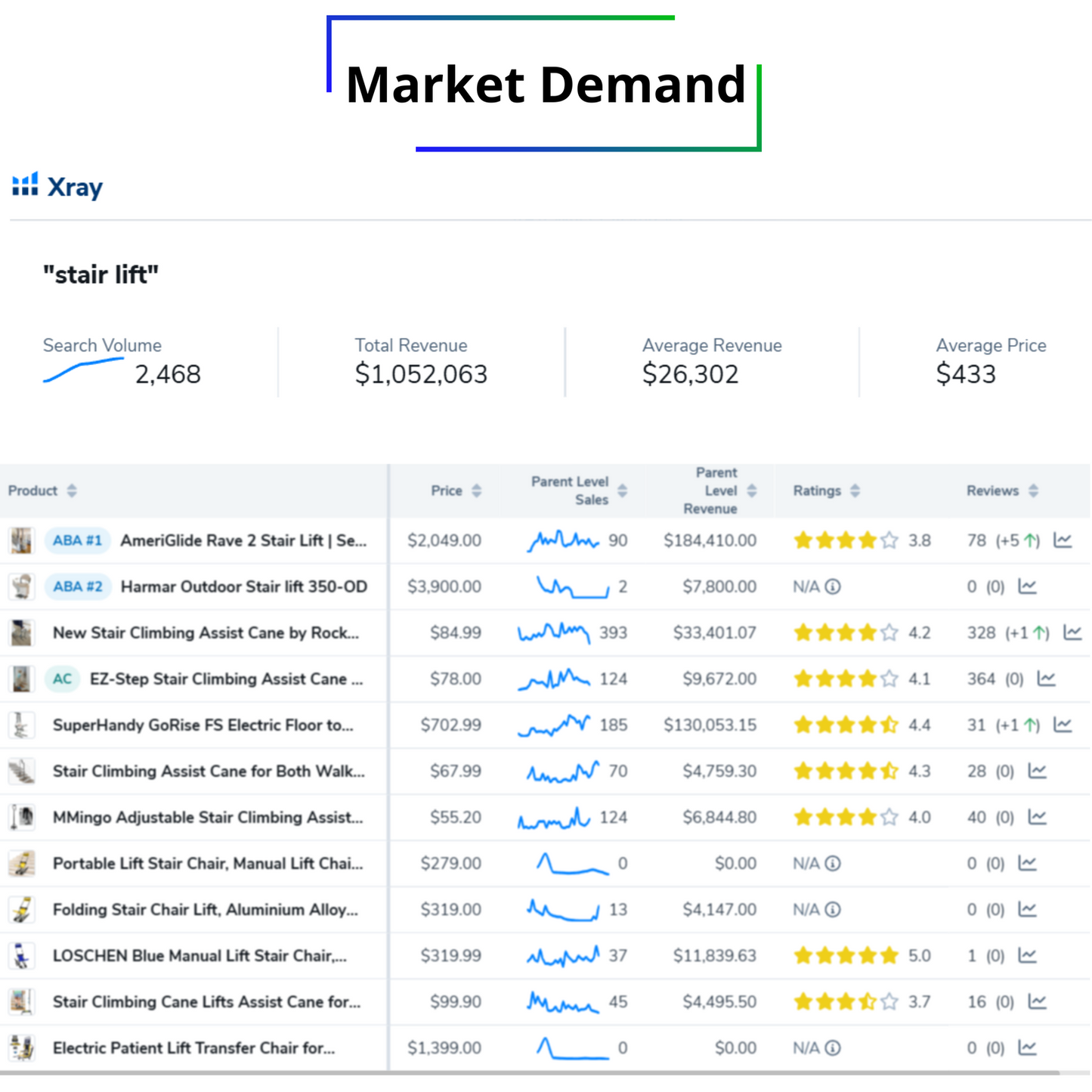Click the ABA #1 badge
Viewport: 1092px width, 1092px height.
pos(77,540)
